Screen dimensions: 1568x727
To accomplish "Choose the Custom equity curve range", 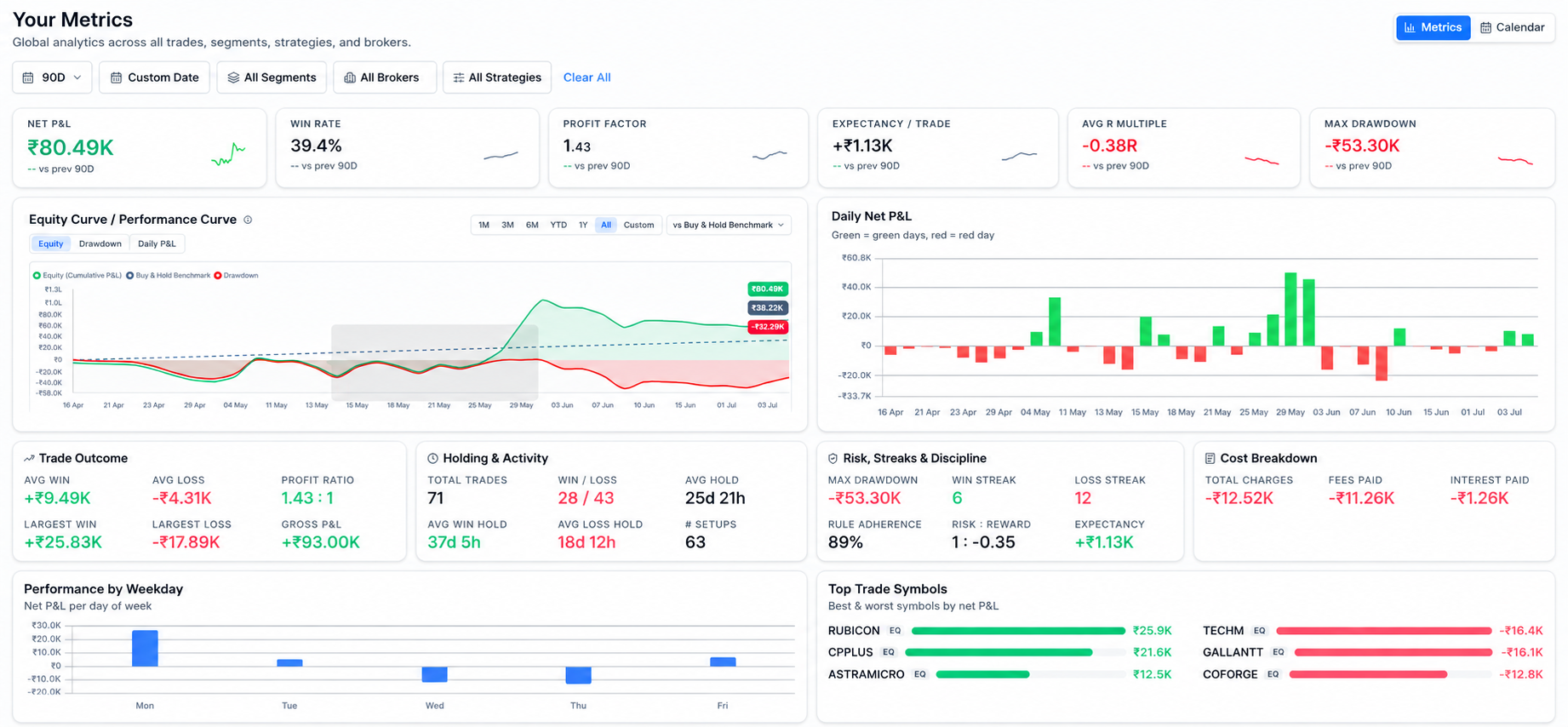I will click(638, 225).
